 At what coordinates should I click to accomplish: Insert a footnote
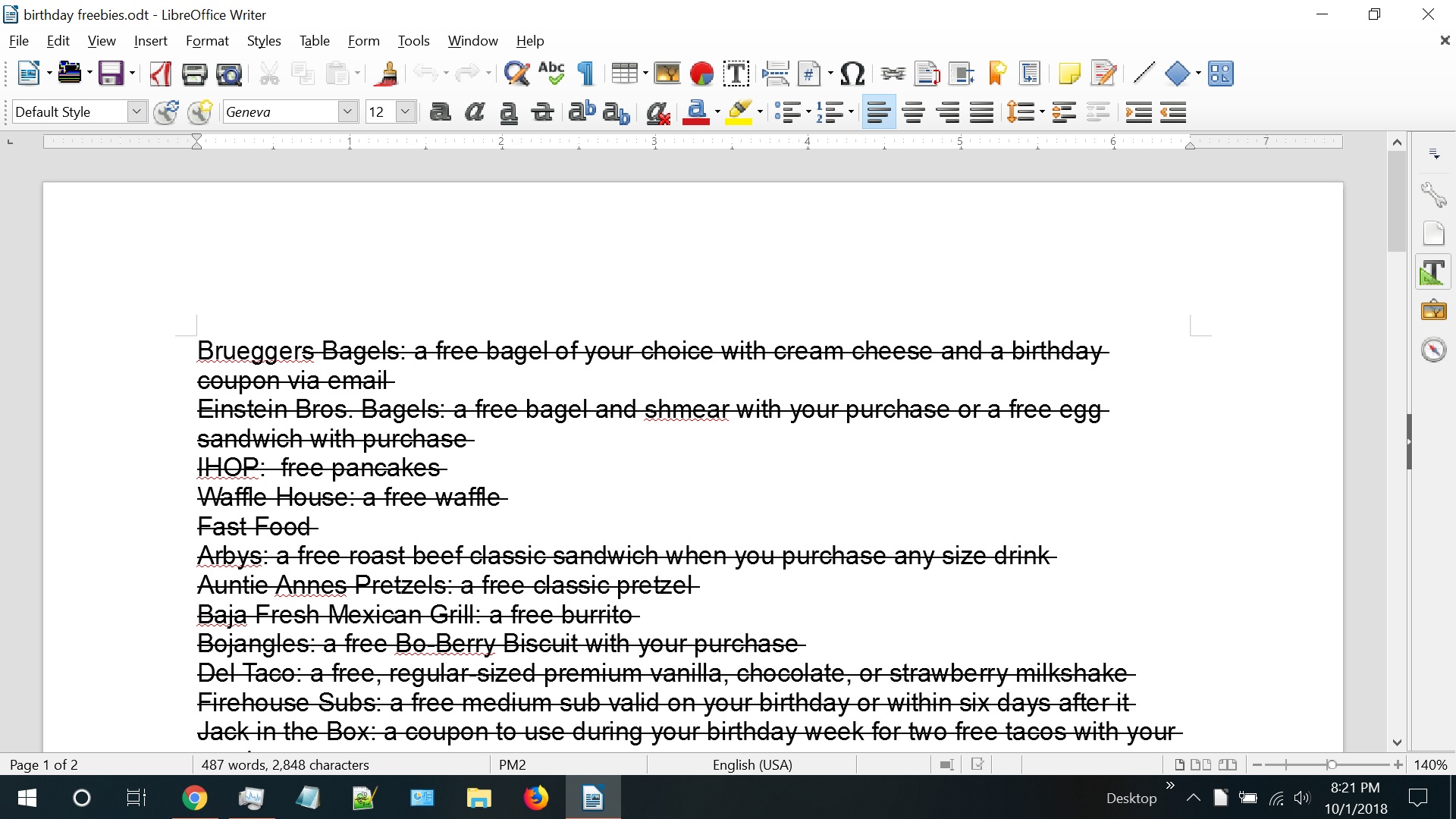pyautogui.click(x=927, y=74)
